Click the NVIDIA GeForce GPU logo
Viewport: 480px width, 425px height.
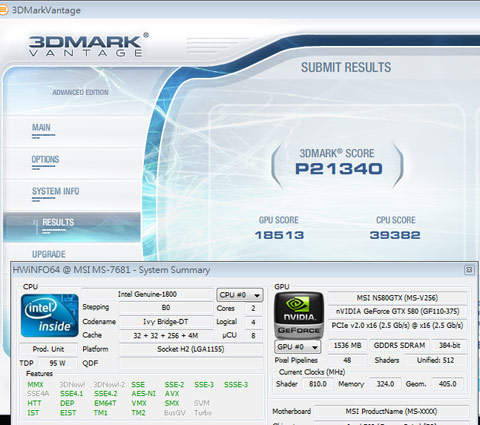(299, 315)
